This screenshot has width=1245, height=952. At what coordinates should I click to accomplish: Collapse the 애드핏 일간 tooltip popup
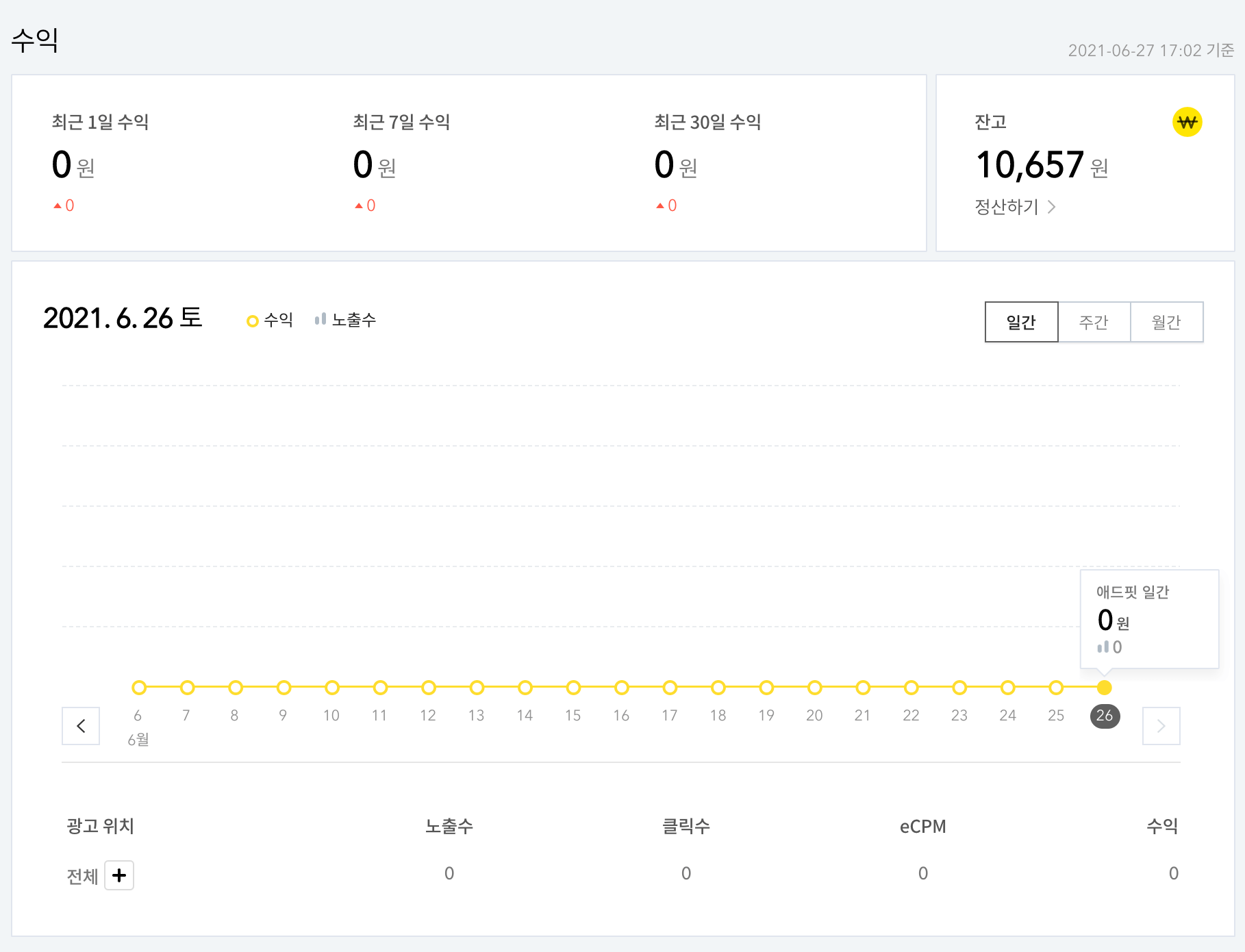[1149, 618]
